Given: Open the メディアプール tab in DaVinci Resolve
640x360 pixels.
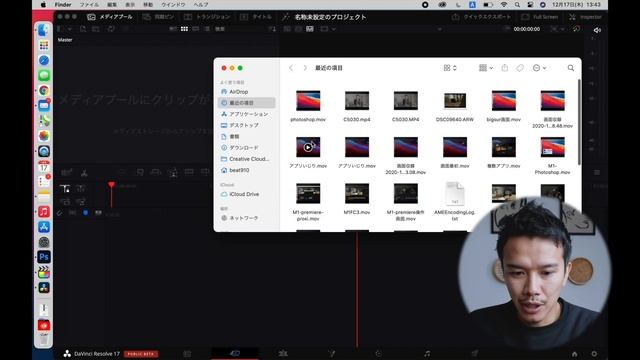Looking at the screenshot, I should pyautogui.click(x=110, y=17).
